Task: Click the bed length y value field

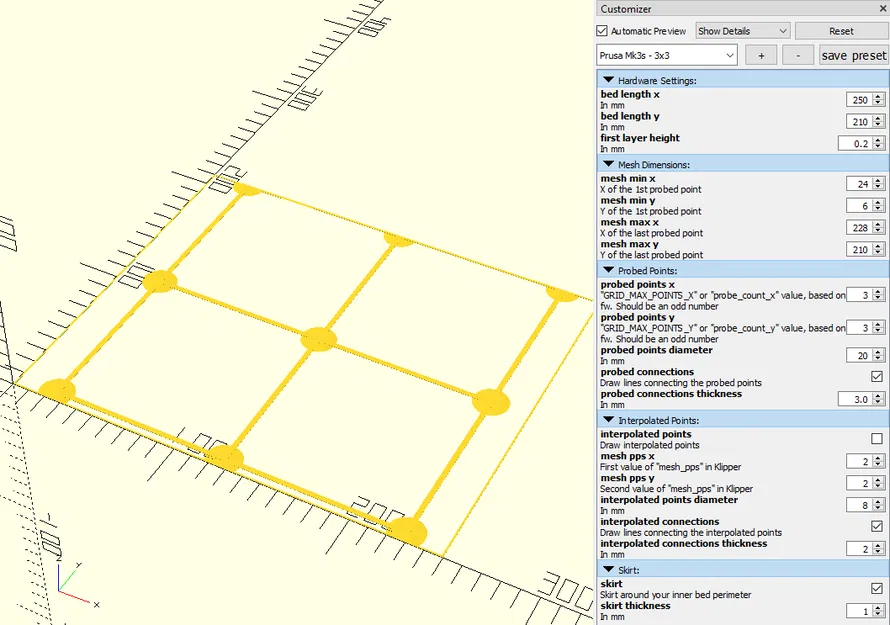Action: [859, 121]
